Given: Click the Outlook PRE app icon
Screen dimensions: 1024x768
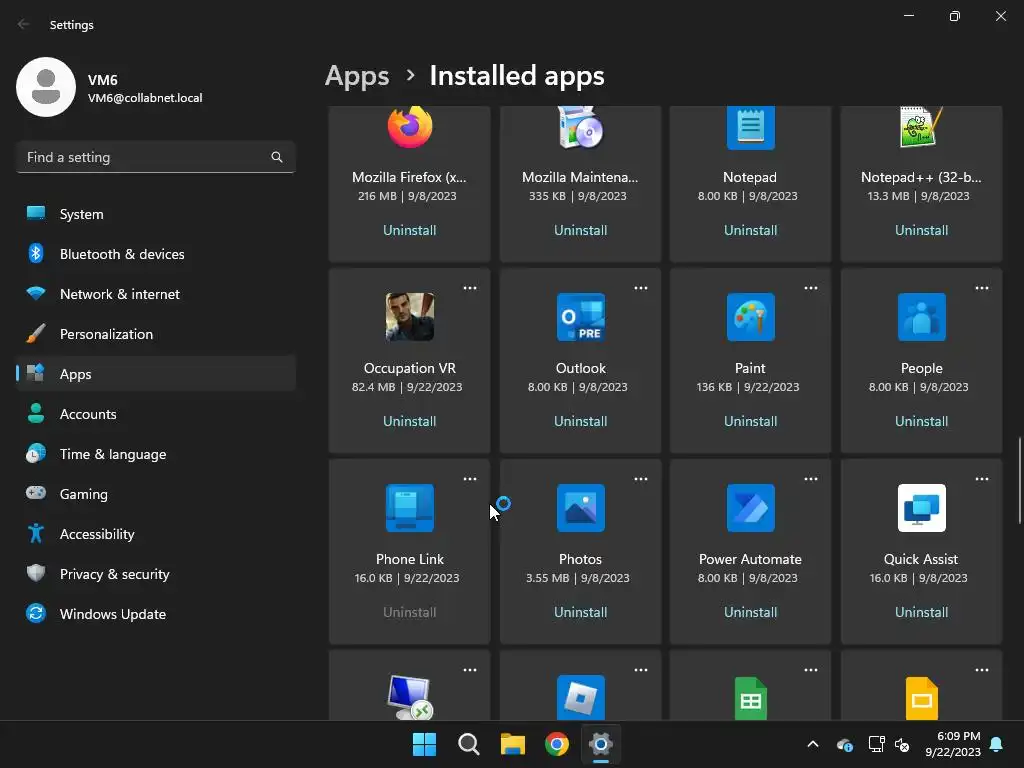Looking at the screenshot, I should click(581, 317).
